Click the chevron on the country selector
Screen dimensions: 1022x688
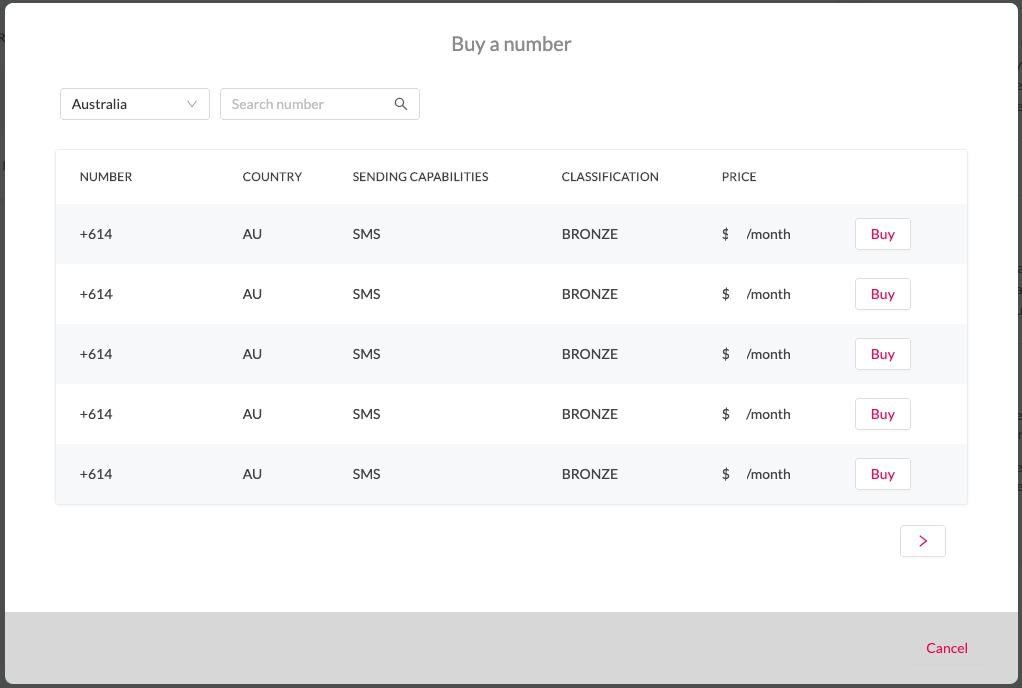pos(192,104)
